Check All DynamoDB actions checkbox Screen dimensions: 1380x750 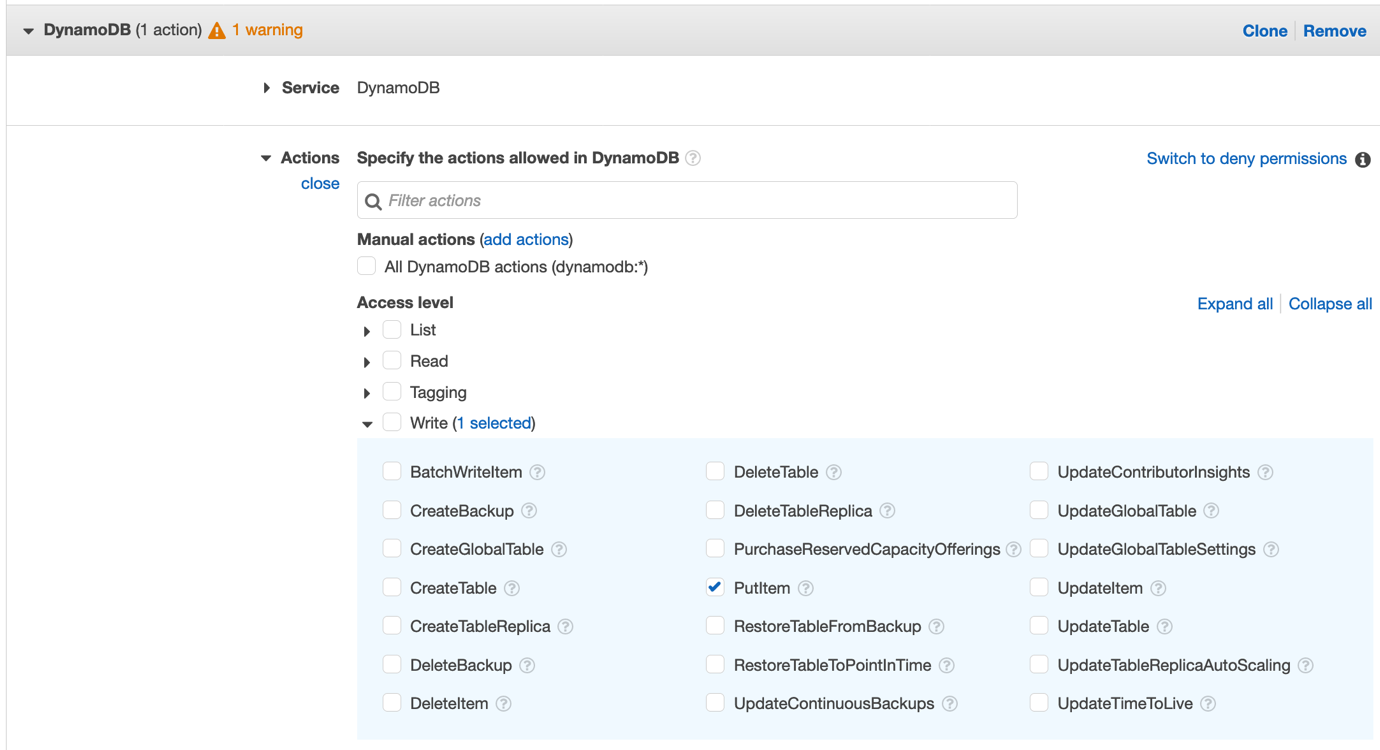pyautogui.click(x=367, y=266)
